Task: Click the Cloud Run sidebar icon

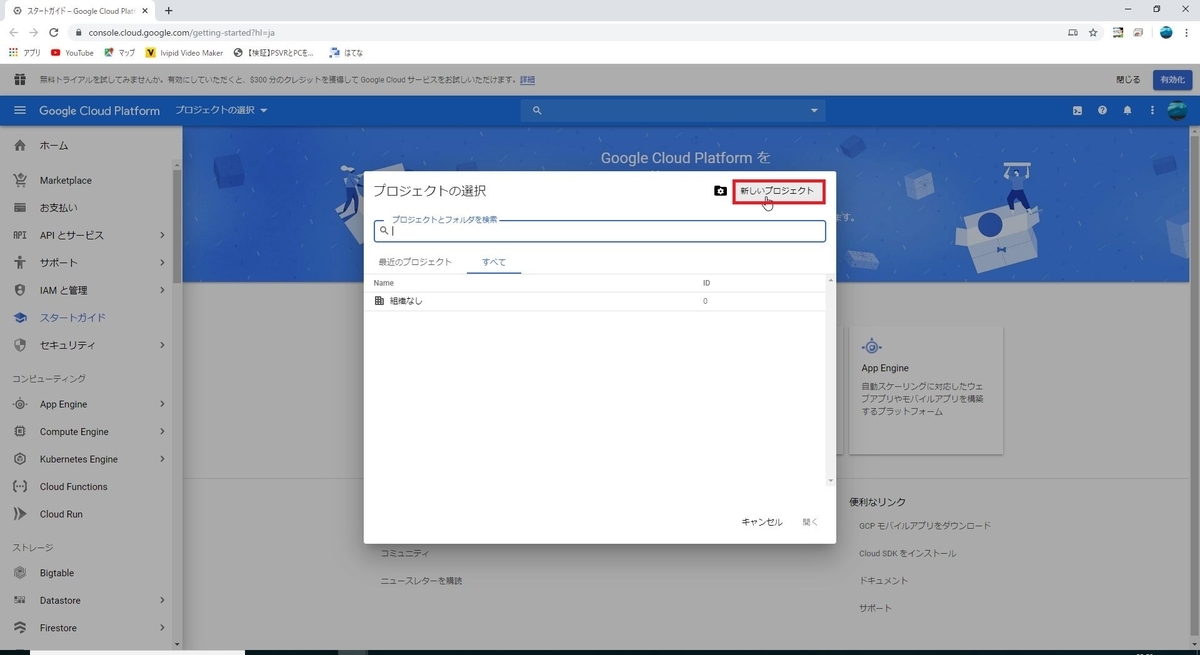Action: pyautogui.click(x=19, y=514)
